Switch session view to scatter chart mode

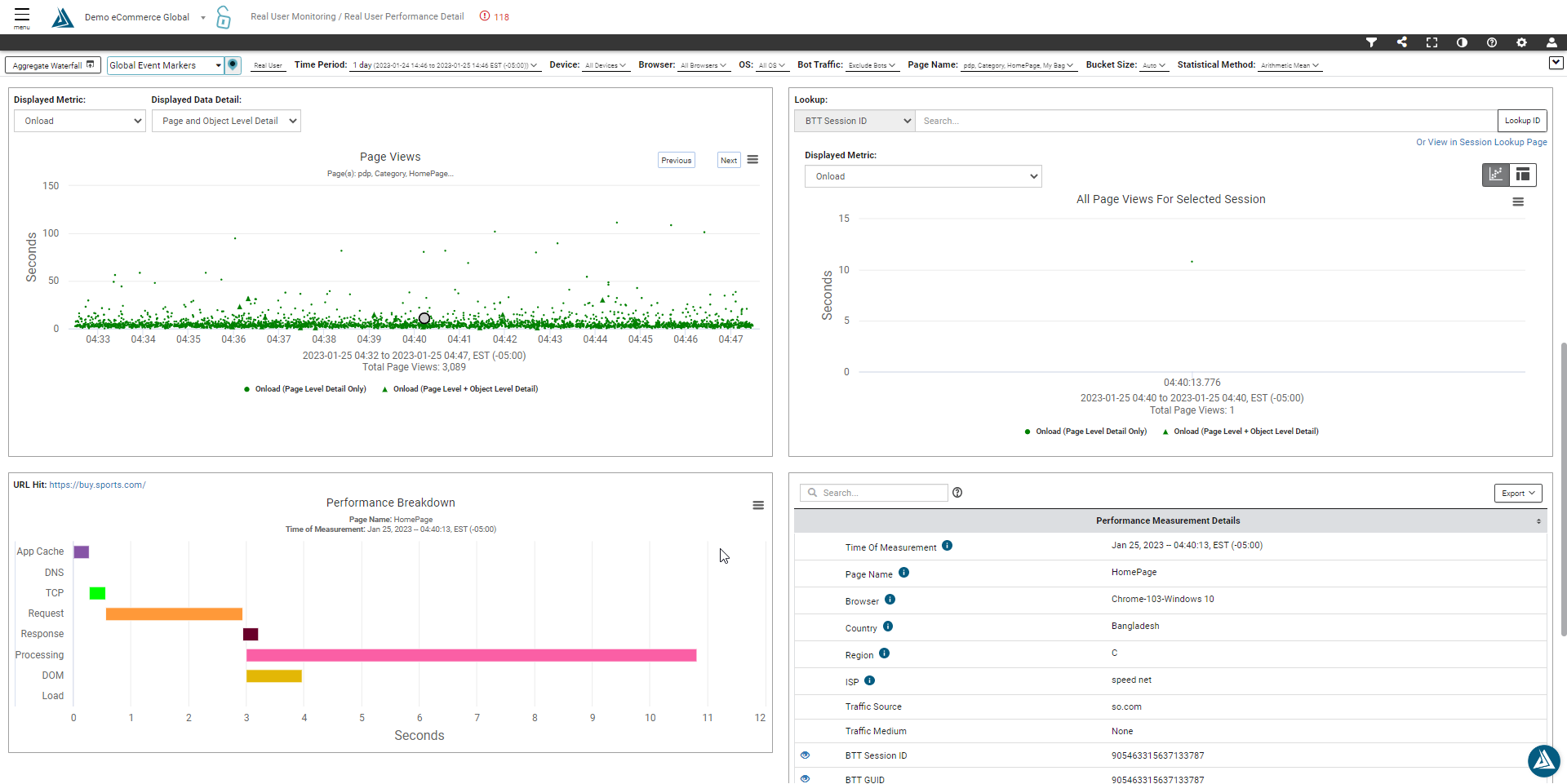[x=1495, y=175]
